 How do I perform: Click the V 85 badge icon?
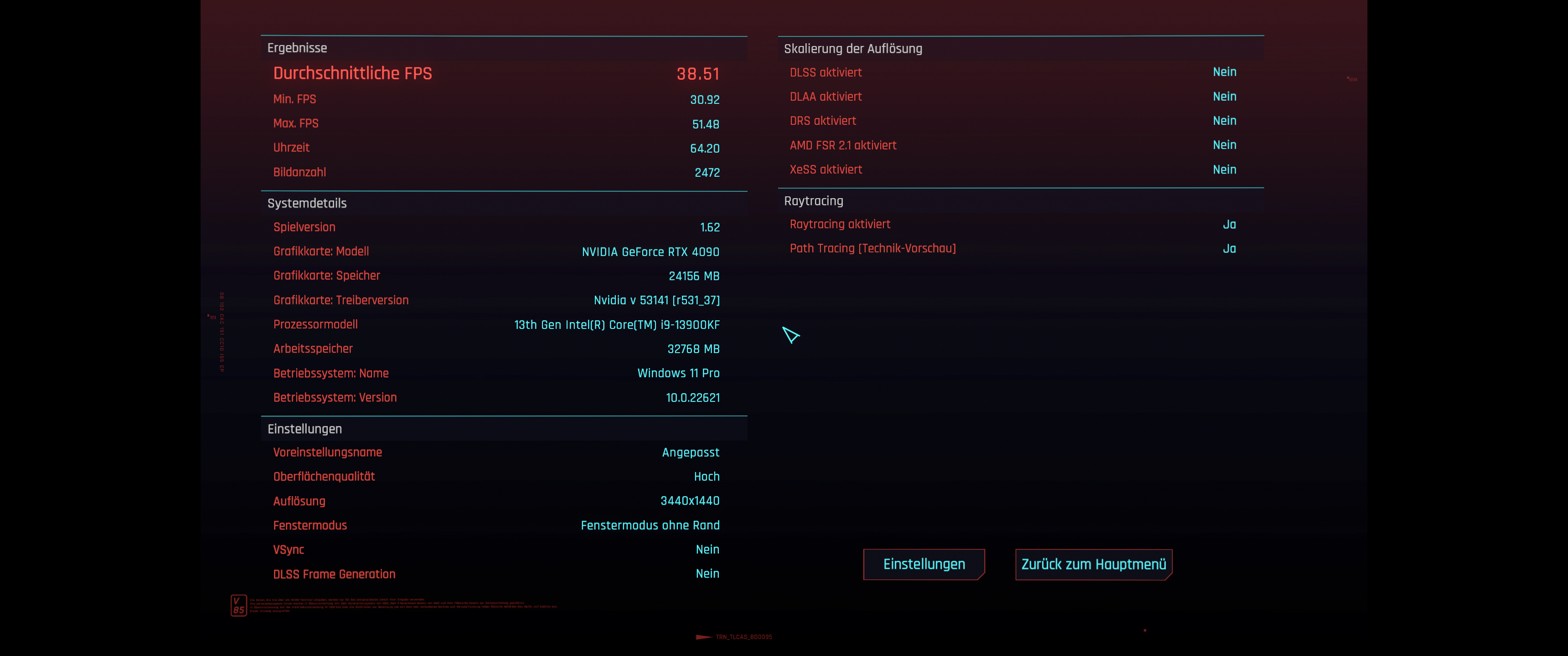pyautogui.click(x=238, y=605)
